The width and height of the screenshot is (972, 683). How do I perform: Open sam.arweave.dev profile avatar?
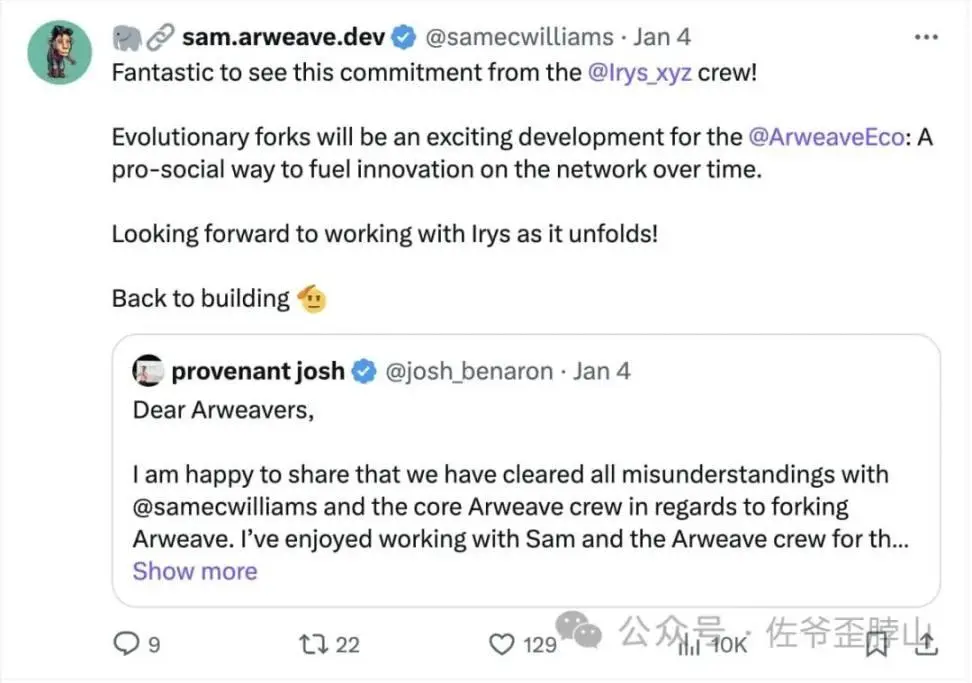tap(60, 52)
